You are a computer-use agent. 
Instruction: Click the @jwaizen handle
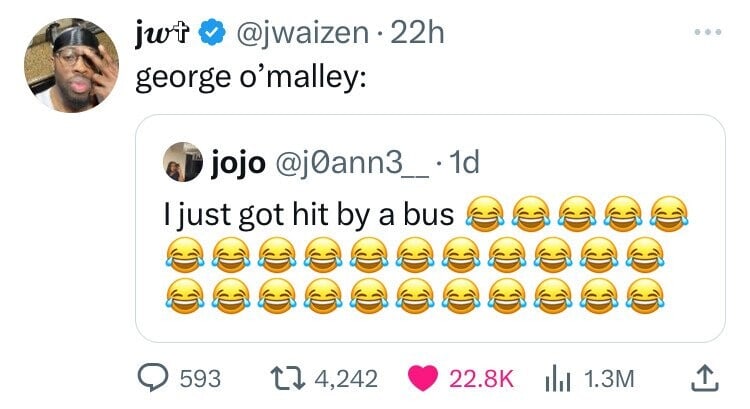click(x=303, y=33)
